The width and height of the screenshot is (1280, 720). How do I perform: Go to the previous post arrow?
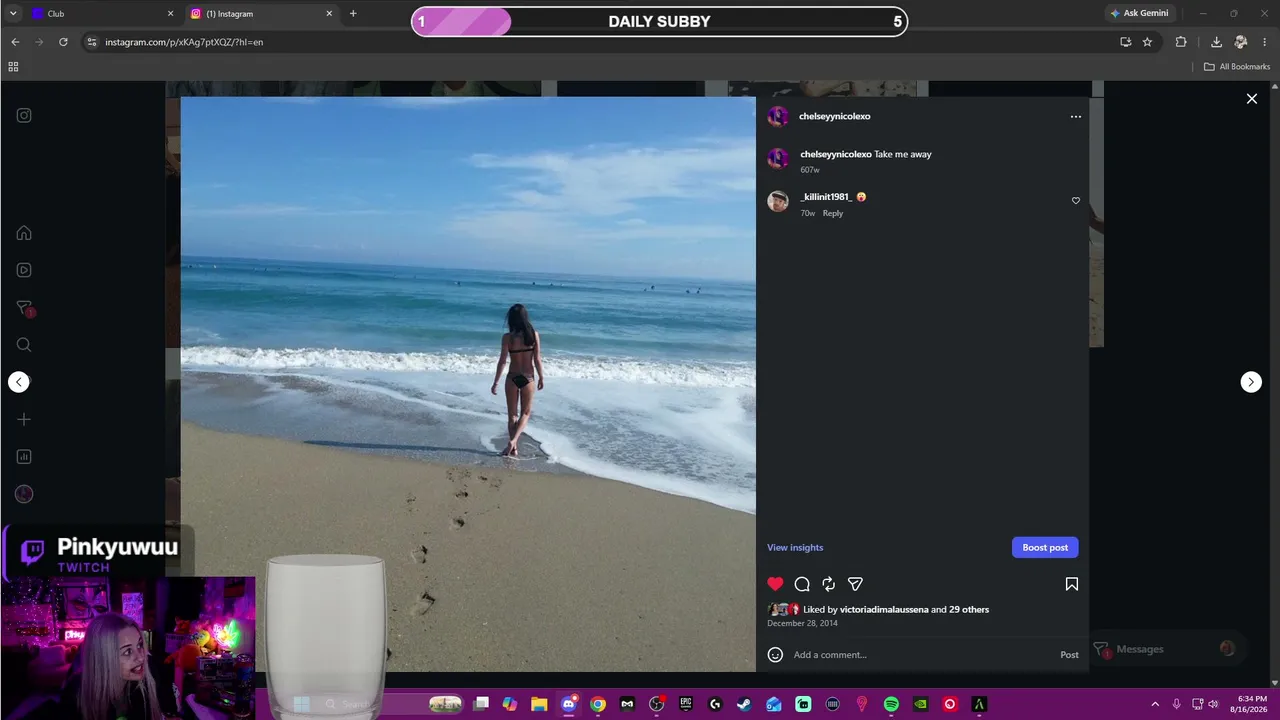19,382
